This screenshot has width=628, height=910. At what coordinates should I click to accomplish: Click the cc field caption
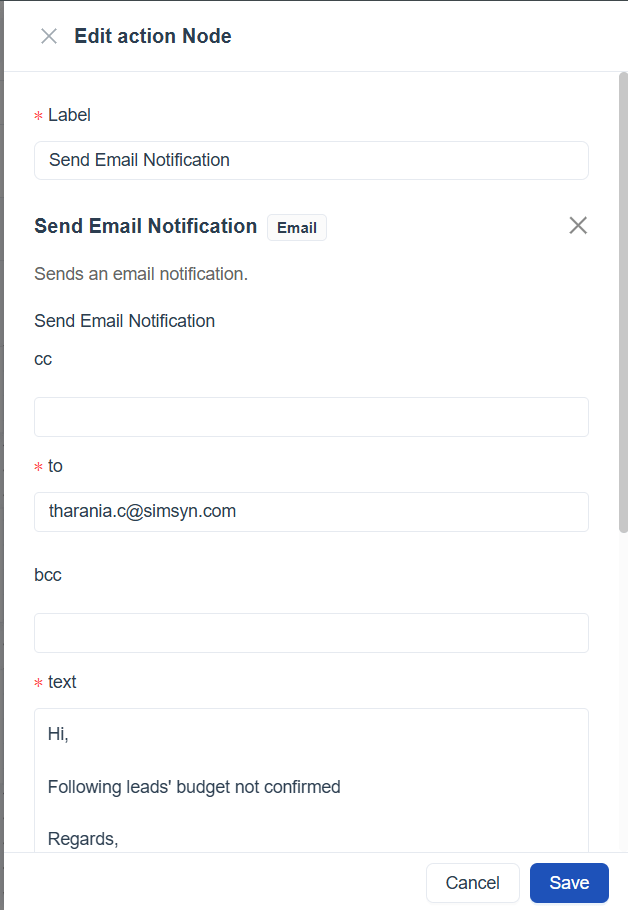pyautogui.click(x=43, y=359)
